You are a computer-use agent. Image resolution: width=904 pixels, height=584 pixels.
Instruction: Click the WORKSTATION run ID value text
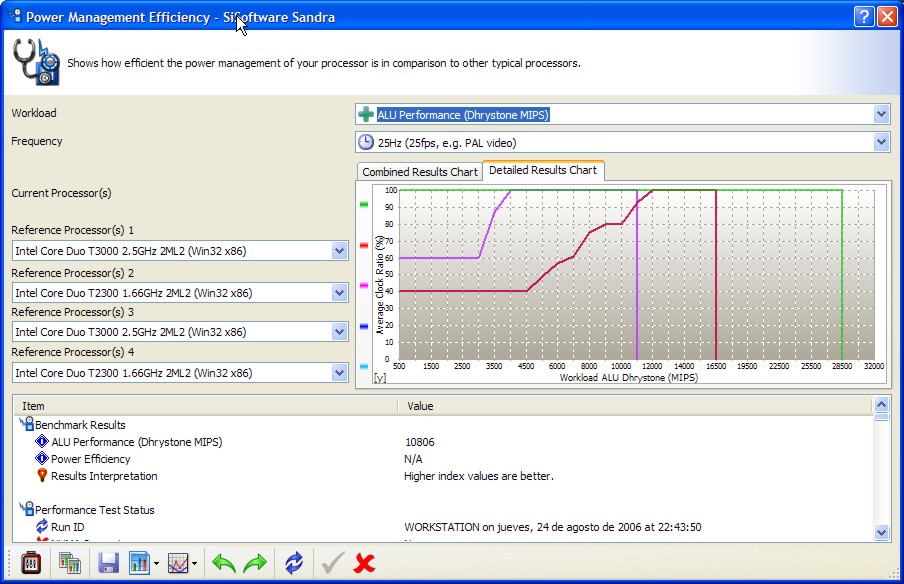click(552, 527)
